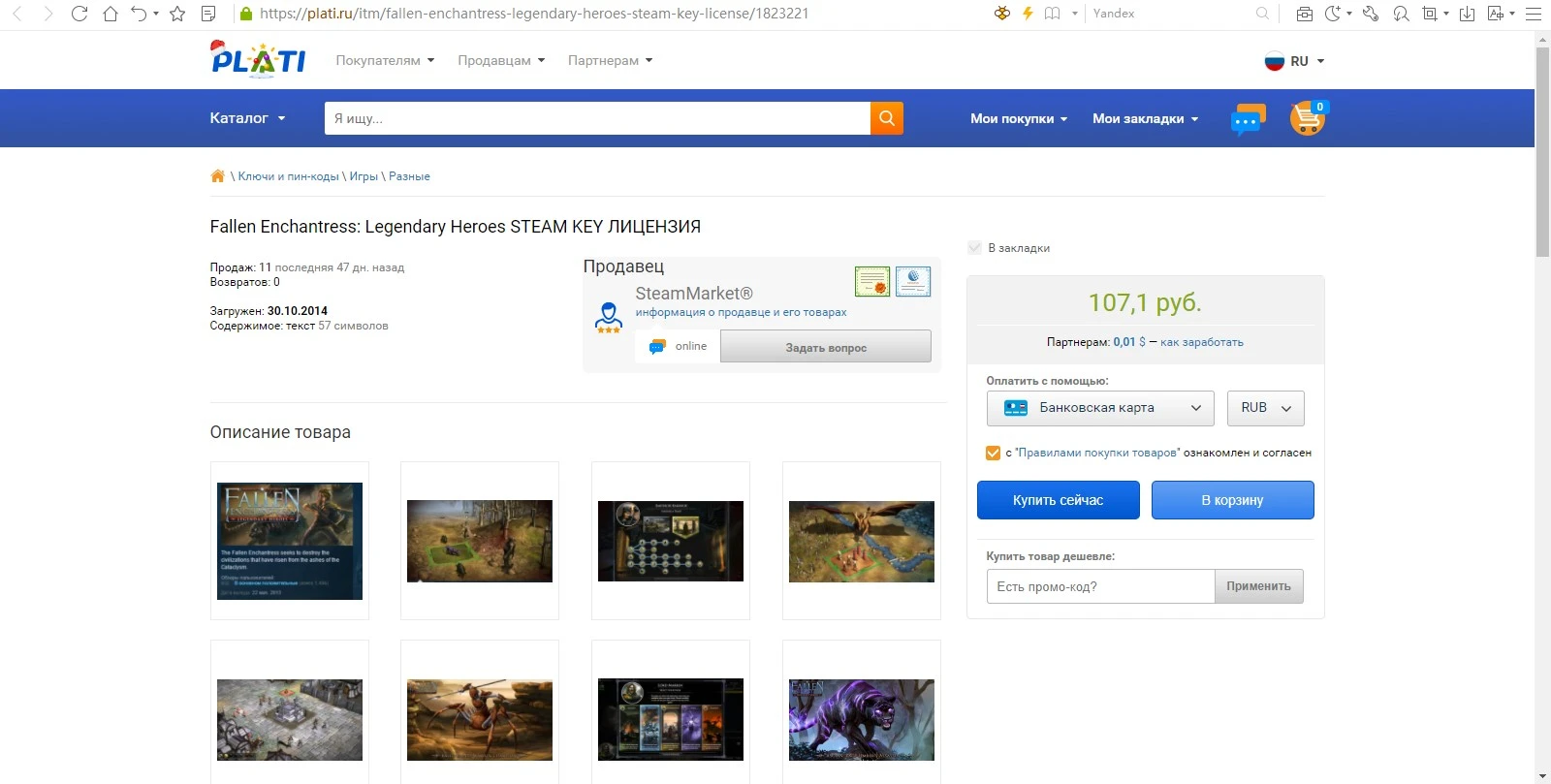Screen dimensions: 1551x784
Task: Open the wrench key tools icon
Action: [1371, 14]
